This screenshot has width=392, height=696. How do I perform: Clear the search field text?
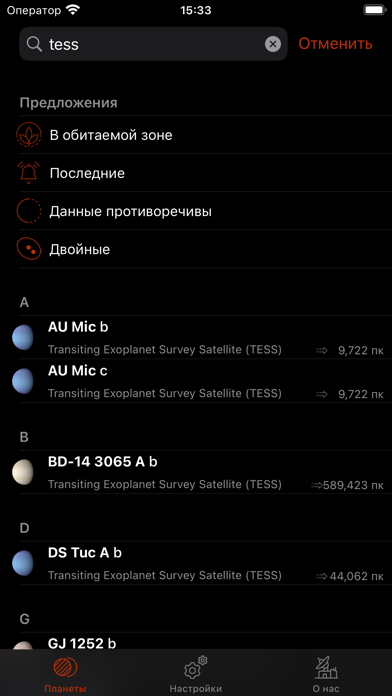tap(273, 44)
